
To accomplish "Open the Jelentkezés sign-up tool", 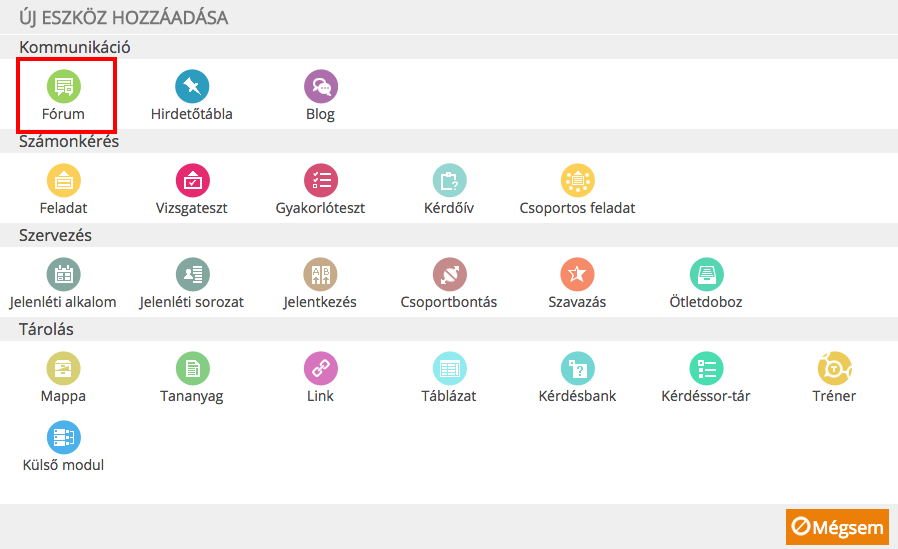I will click(320, 274).
